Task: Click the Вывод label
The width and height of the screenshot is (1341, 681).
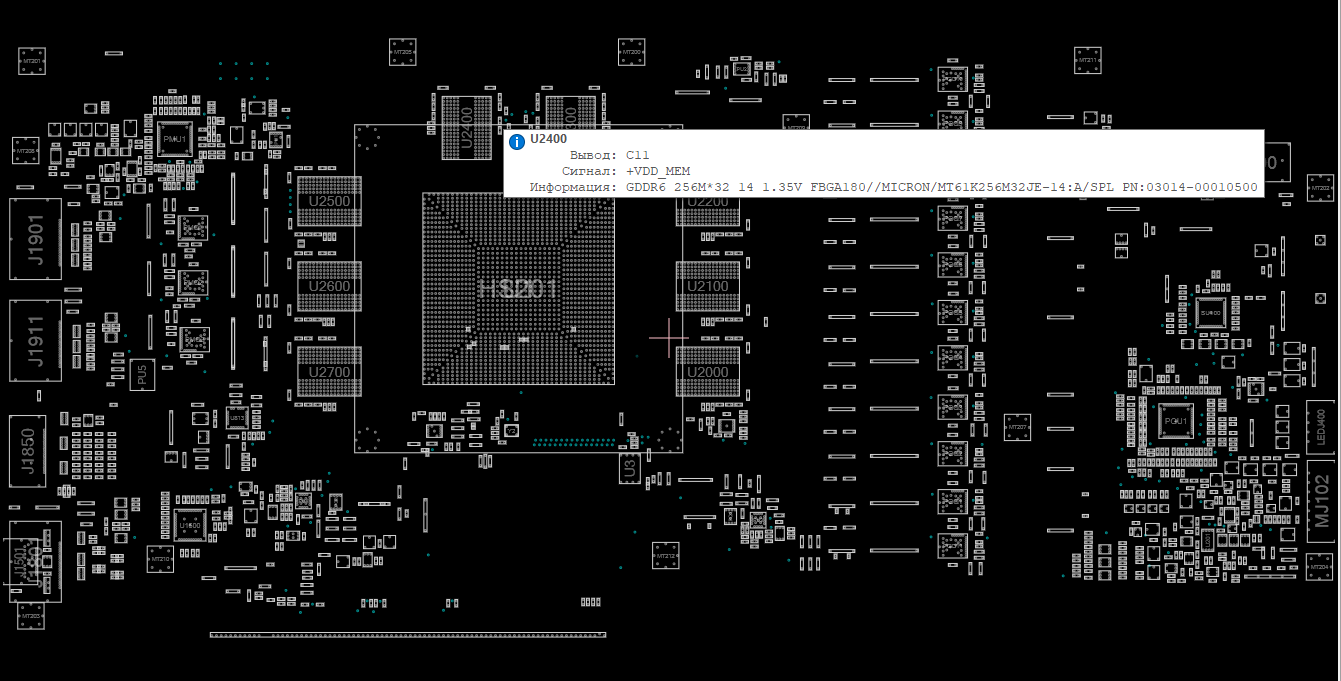Action: pyautogui.click(x=593, y=155)
